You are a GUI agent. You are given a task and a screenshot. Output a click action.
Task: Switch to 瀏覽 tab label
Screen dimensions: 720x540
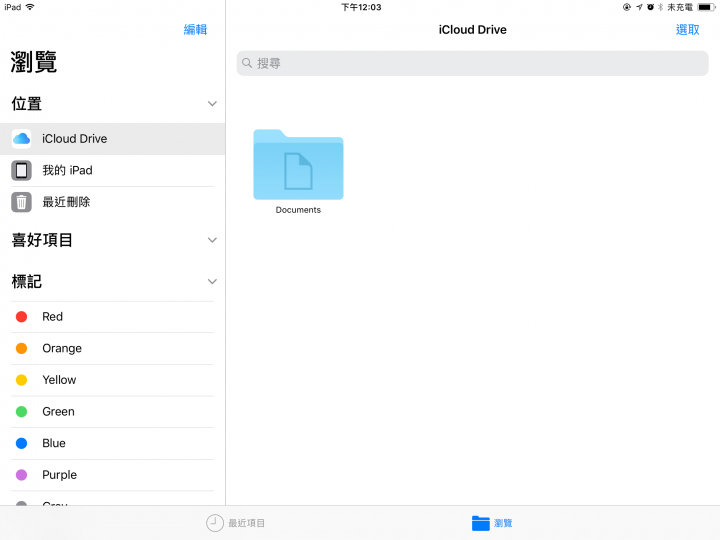click(x=503, y=523)
